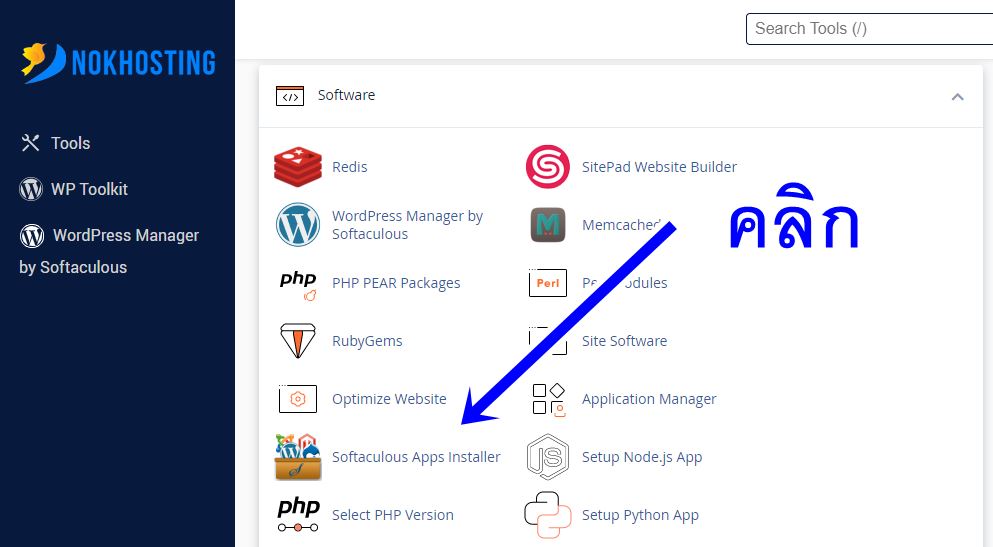Click the Software section code icon

pyautogui.click(x=290, y=96)
